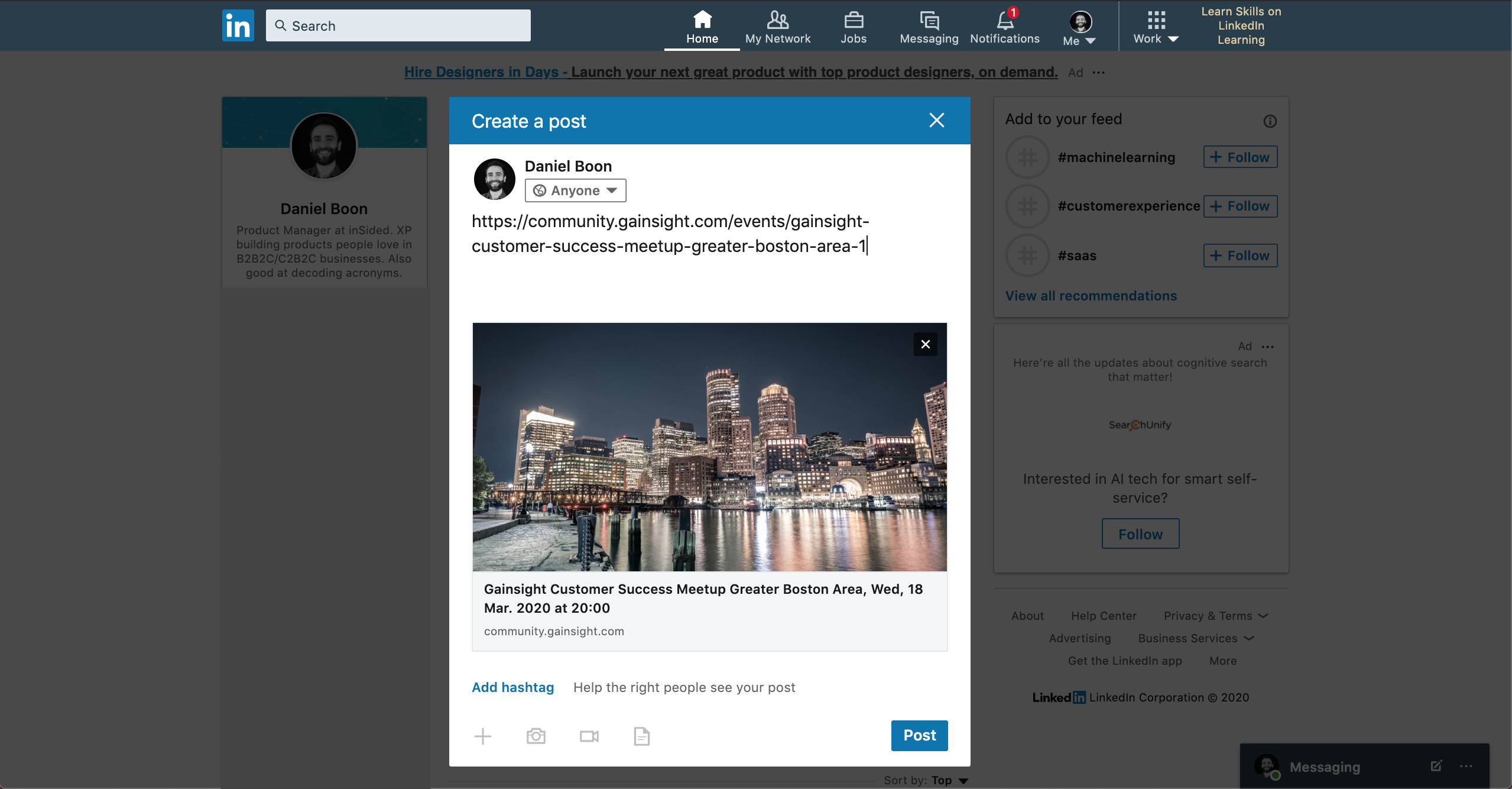Click the LinkedIn logo icon
Screen dimensions: 1512x789
point(238,25)
